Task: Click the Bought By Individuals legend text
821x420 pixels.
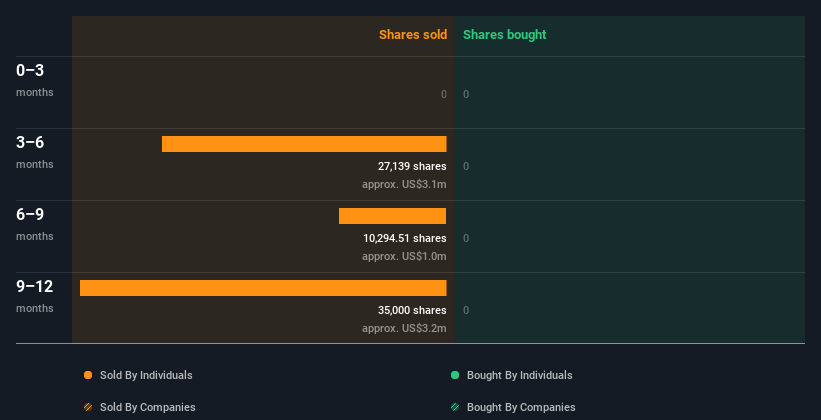Action: (x=519, y=375)
